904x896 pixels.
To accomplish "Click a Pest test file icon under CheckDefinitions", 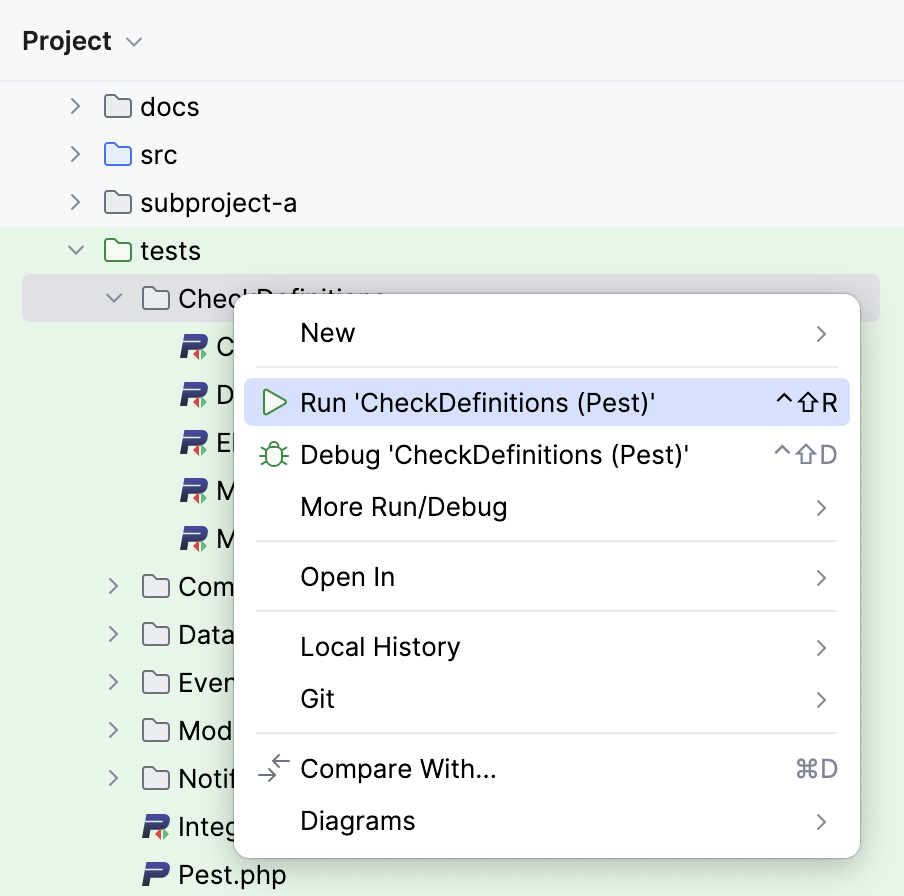I will click(x=196, y=346).
